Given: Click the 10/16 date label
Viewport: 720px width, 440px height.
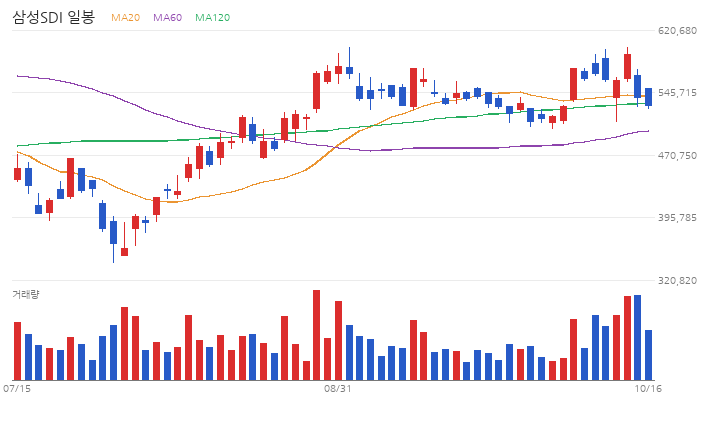Looking at the screenshot, I should coord(648,389).
